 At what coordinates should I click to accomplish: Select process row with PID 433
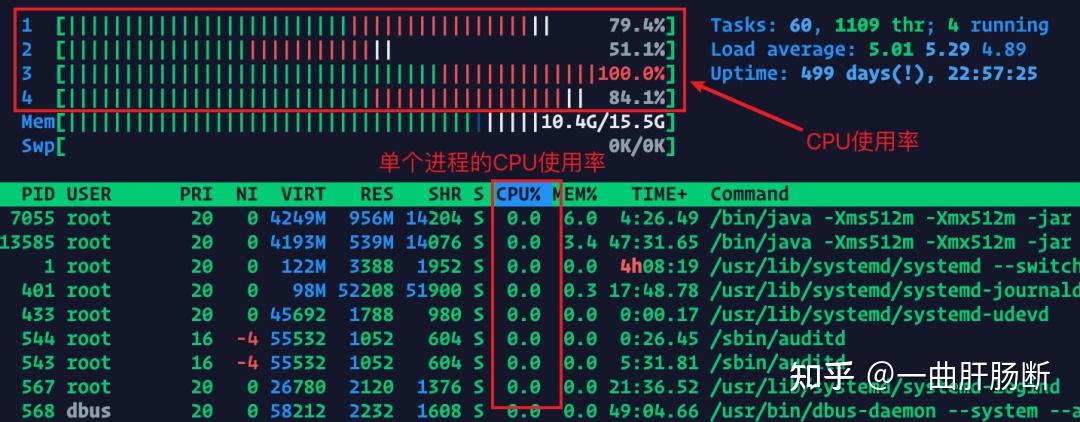click(540, 315)
